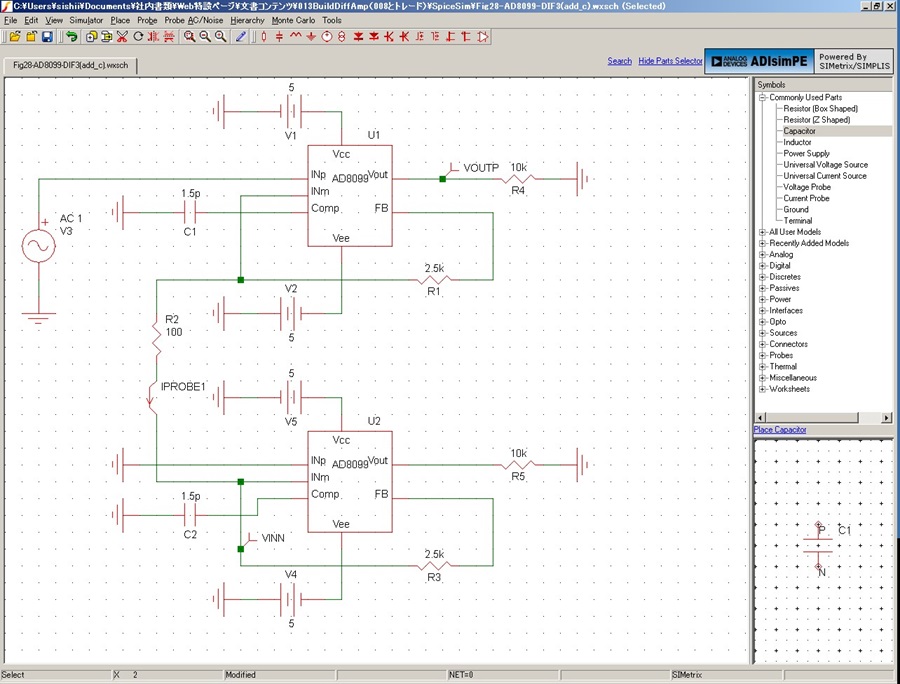Select Power Supply in parts list
Screen dimensions: 900x684
(x=806, y=154)
